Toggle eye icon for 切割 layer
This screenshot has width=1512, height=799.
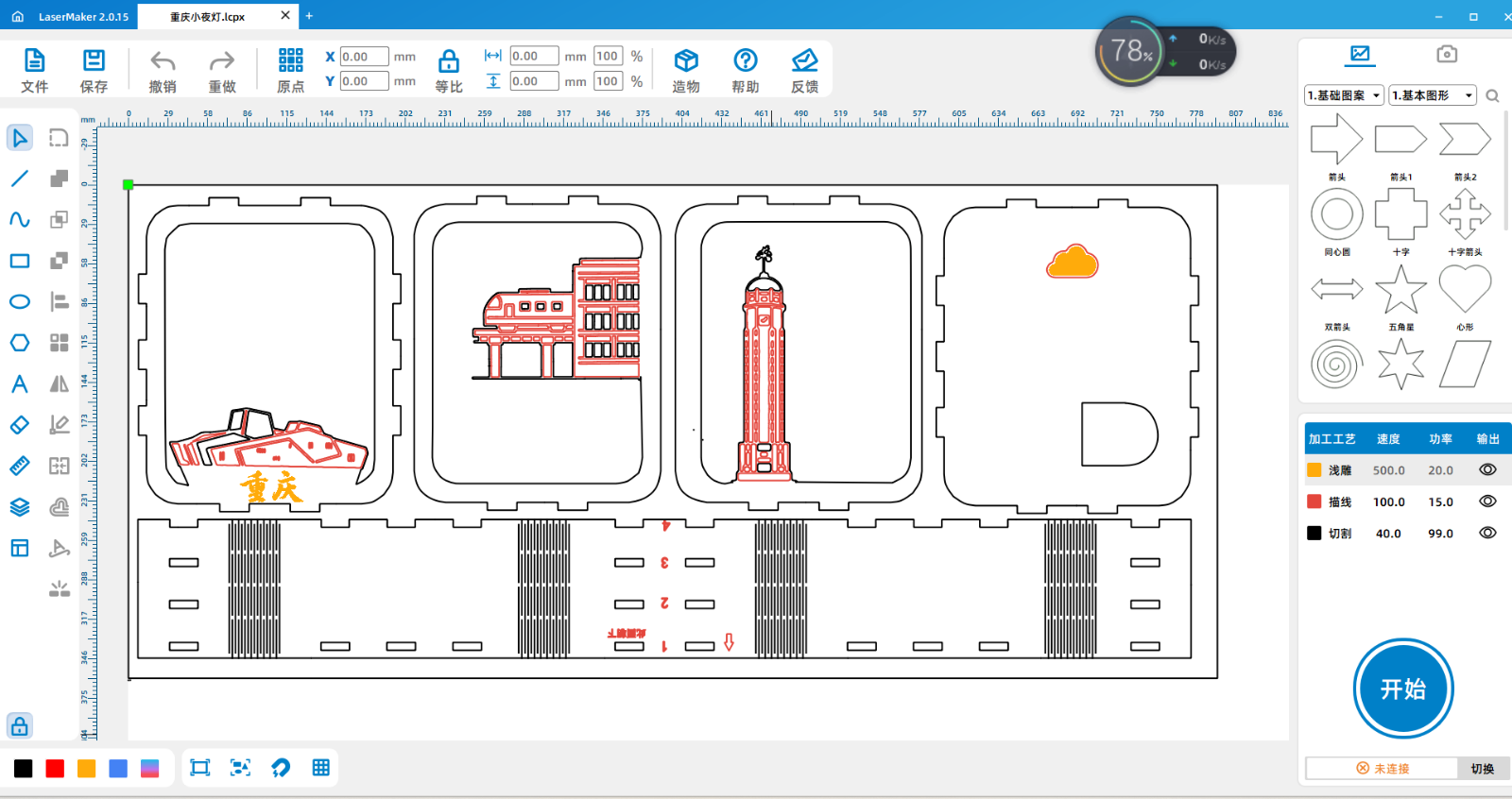[x=1487, y=533]
